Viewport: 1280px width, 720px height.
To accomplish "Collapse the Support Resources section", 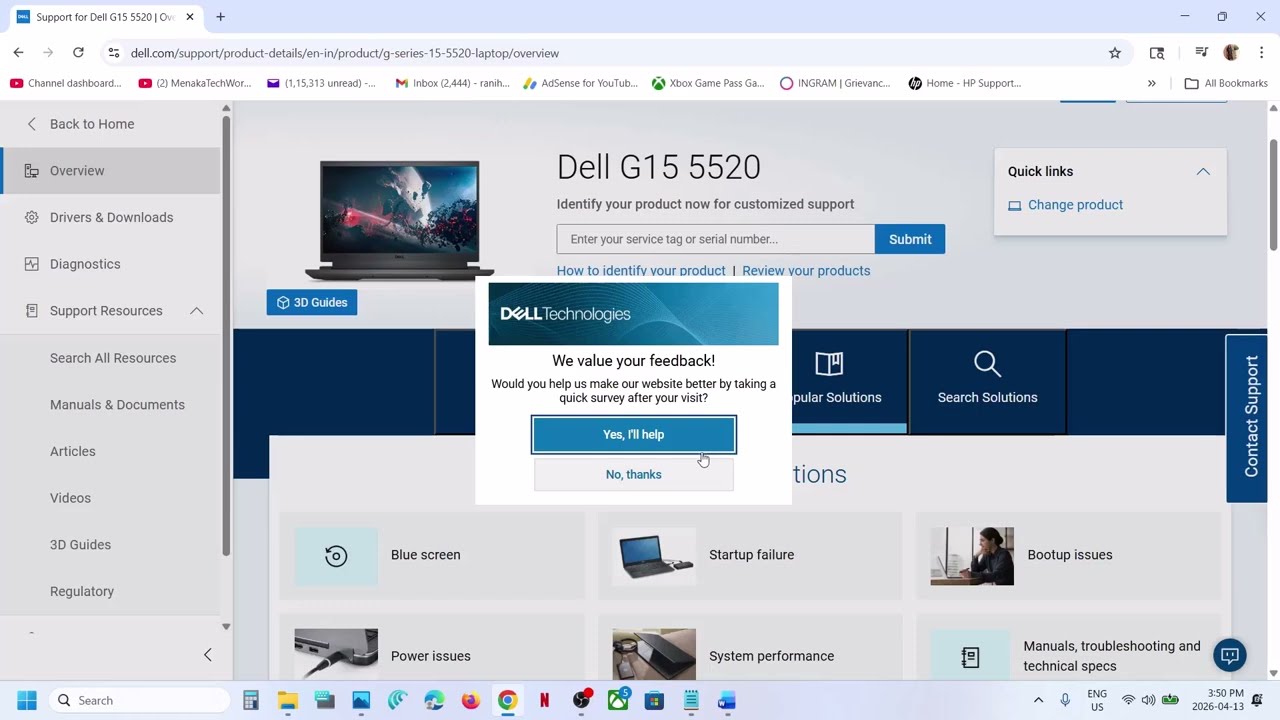I will pos(196,311).
